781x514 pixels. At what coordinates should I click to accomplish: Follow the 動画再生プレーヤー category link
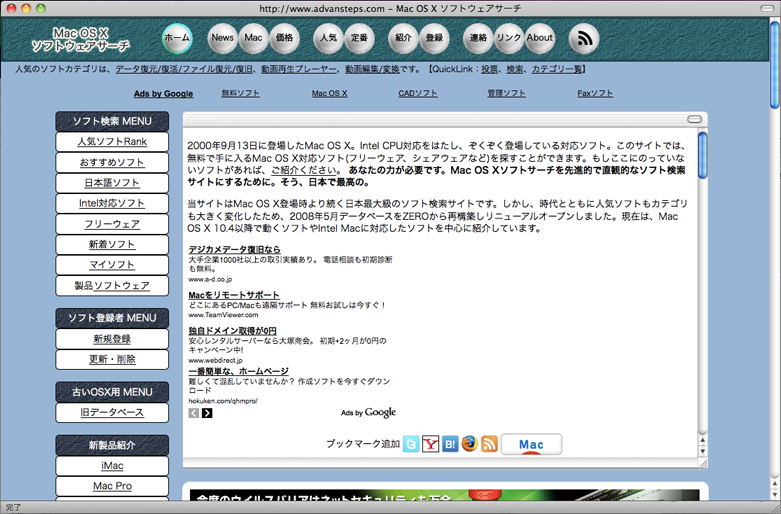pyautogui.click(x=298, y=69)
